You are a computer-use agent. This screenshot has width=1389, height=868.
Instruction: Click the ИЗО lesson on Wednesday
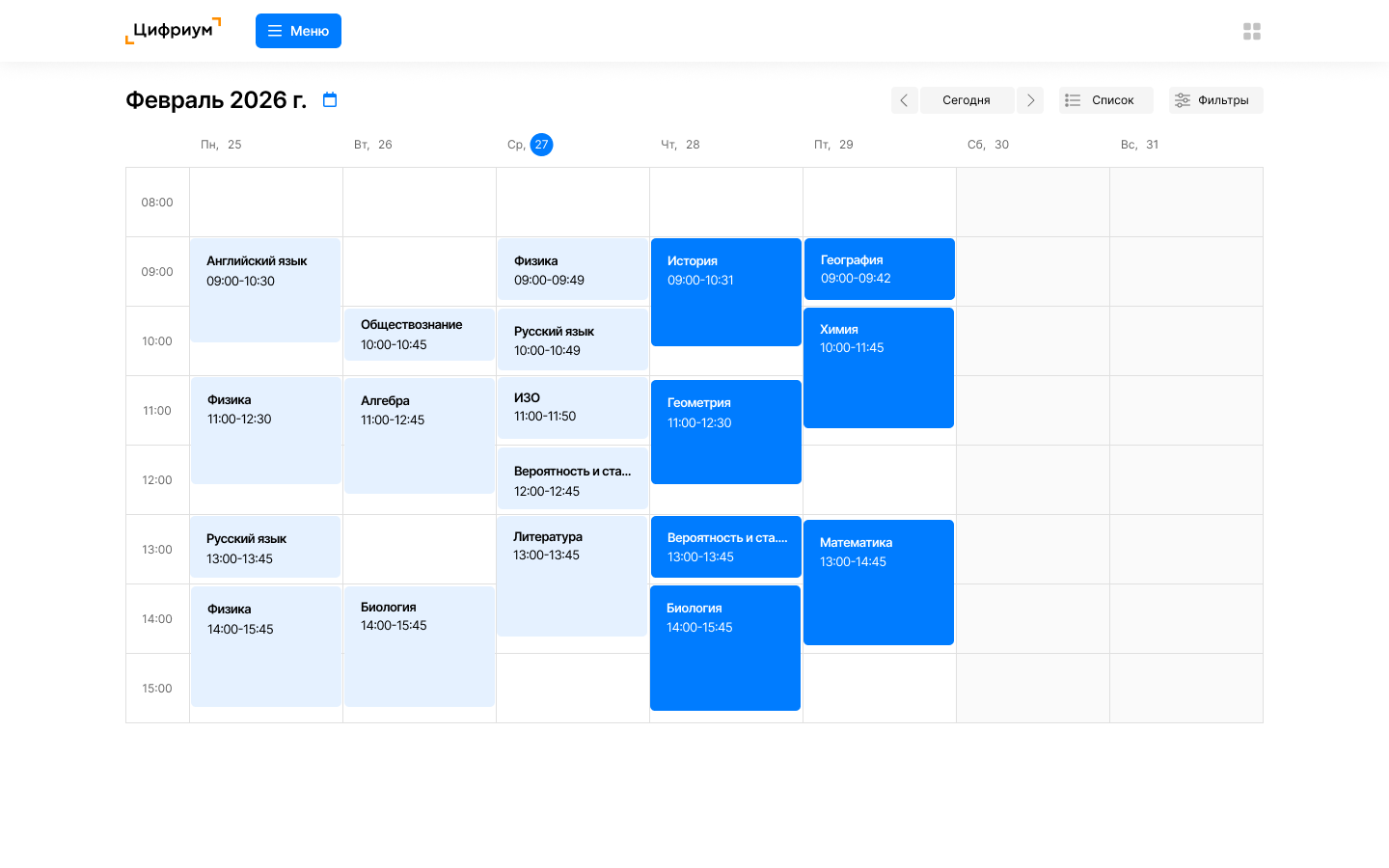coord(573,407)
